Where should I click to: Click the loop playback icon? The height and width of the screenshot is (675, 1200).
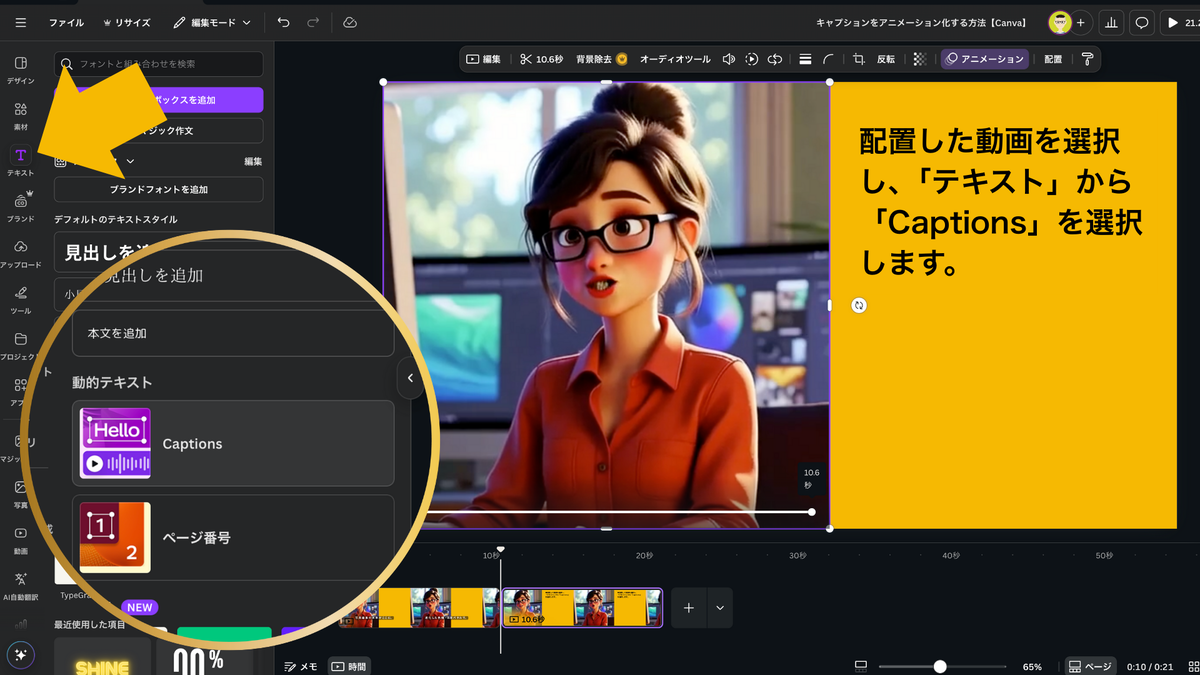774,59
